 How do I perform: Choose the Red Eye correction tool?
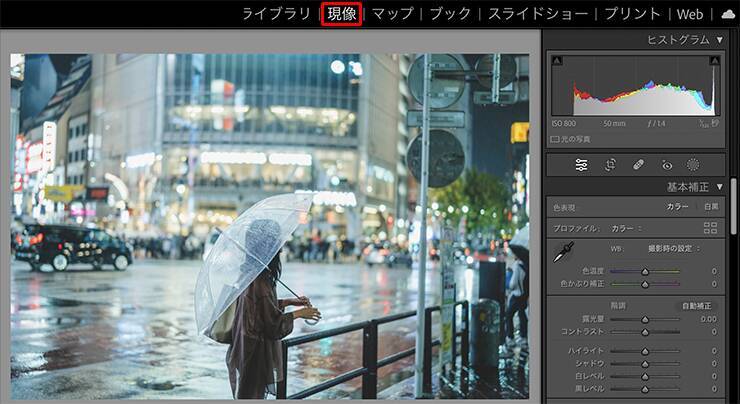pyautogui.click(x=666, y=165)
